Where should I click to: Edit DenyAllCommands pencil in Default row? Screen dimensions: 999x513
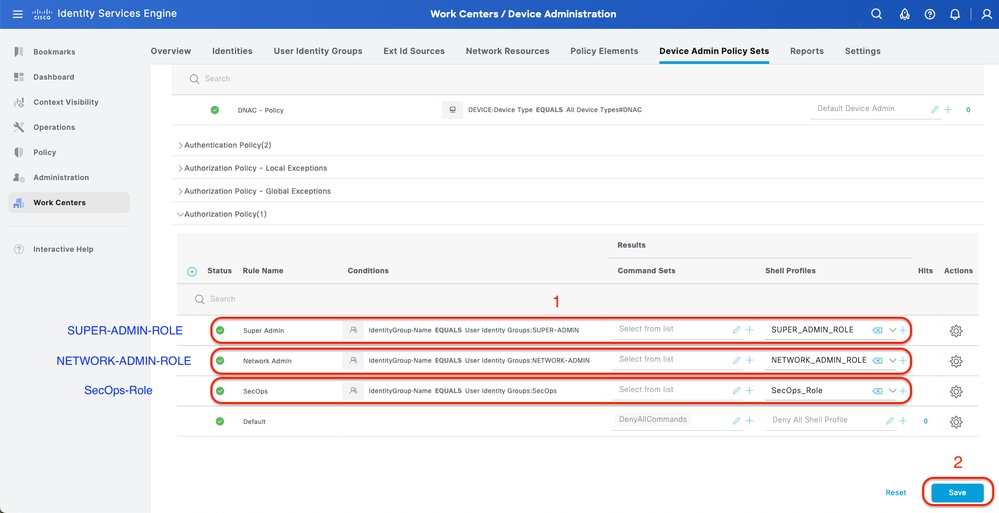pyautogui.click(x=737, y=421)
